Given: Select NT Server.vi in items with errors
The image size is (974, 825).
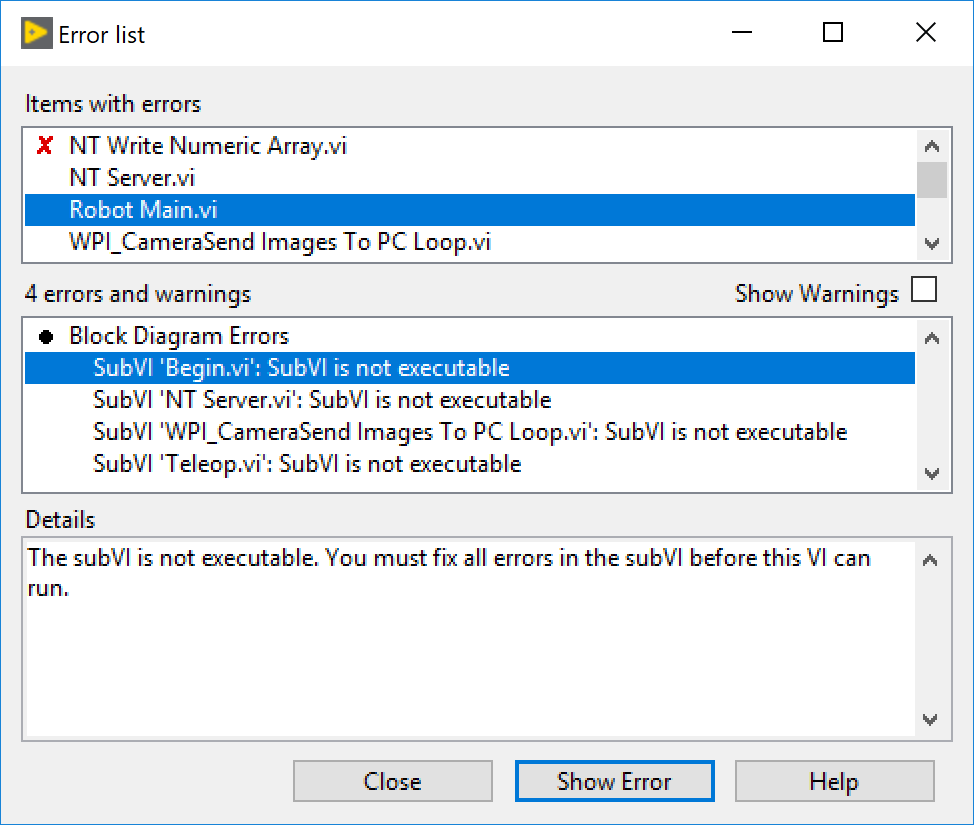Looking at the screenshot, I should (470, 178).
